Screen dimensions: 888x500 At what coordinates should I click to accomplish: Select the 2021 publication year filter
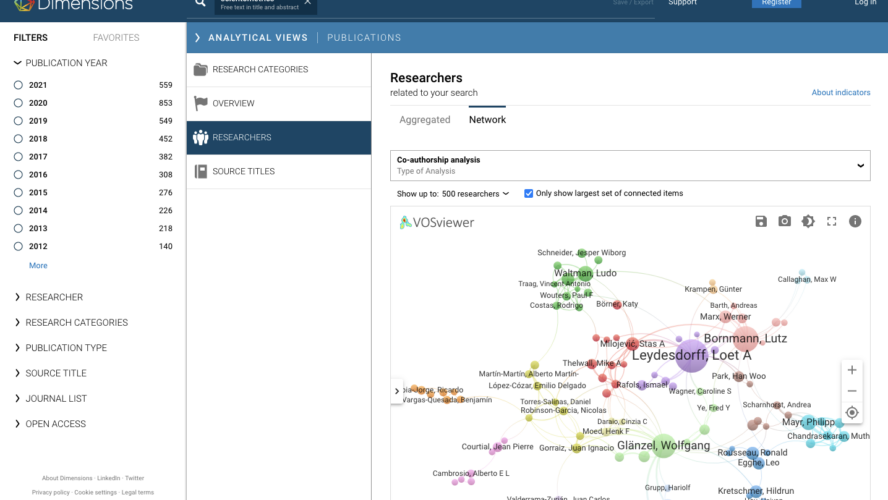(19, 85)
